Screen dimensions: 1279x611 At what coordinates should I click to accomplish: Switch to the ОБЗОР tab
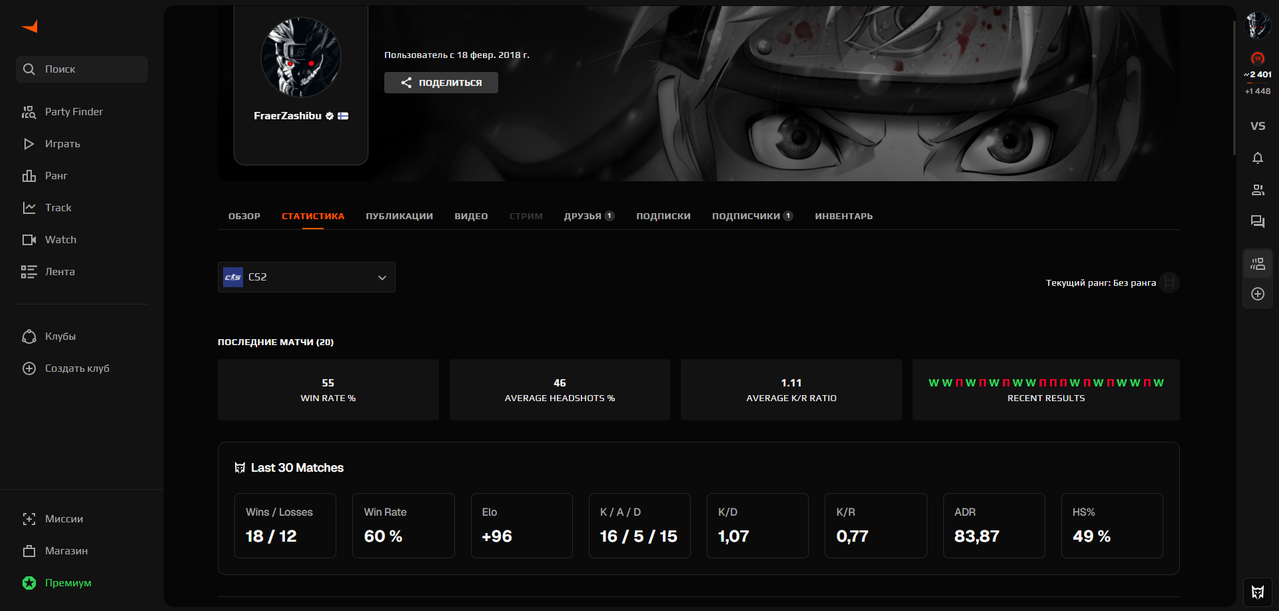pos(244,216)
